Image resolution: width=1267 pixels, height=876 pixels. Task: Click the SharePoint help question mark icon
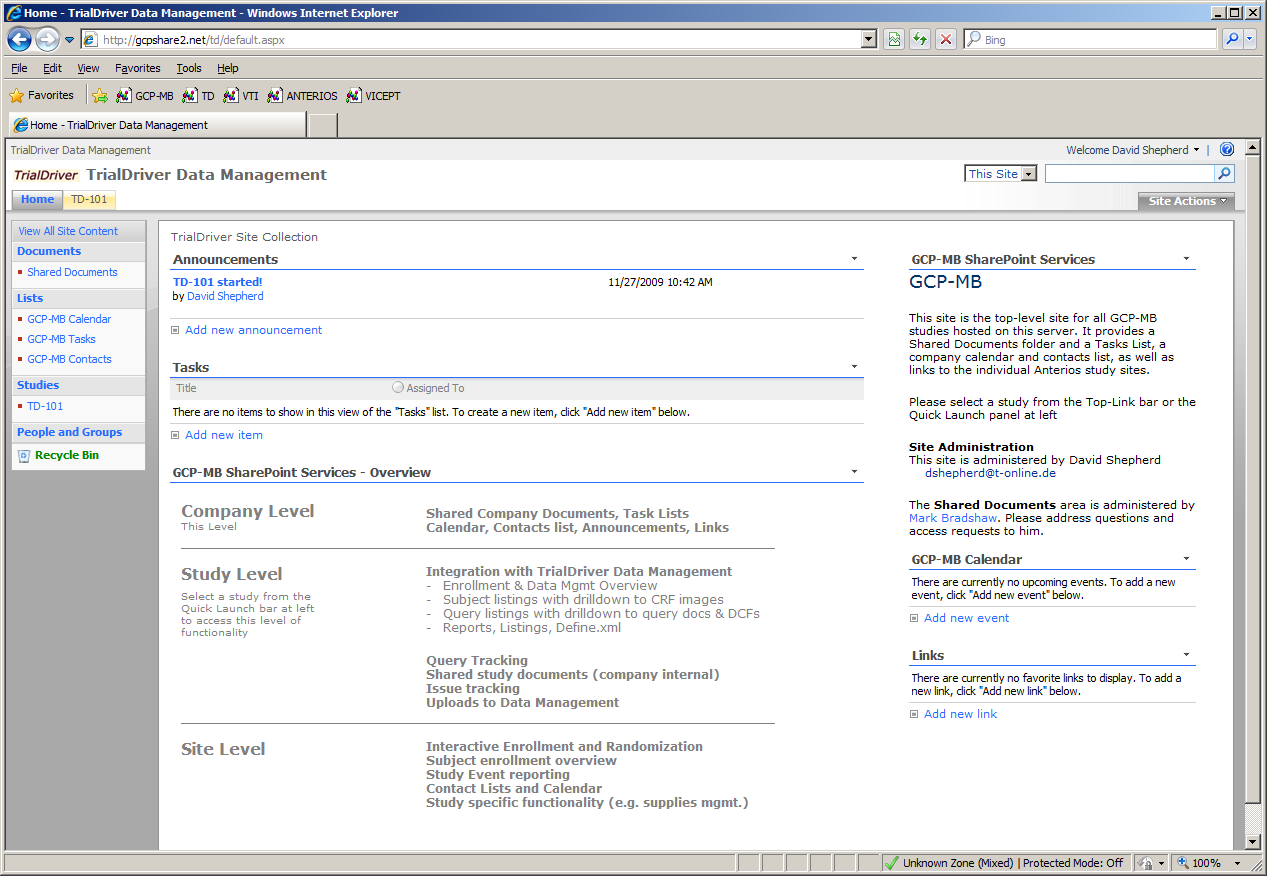click(x=1227, y=150)
